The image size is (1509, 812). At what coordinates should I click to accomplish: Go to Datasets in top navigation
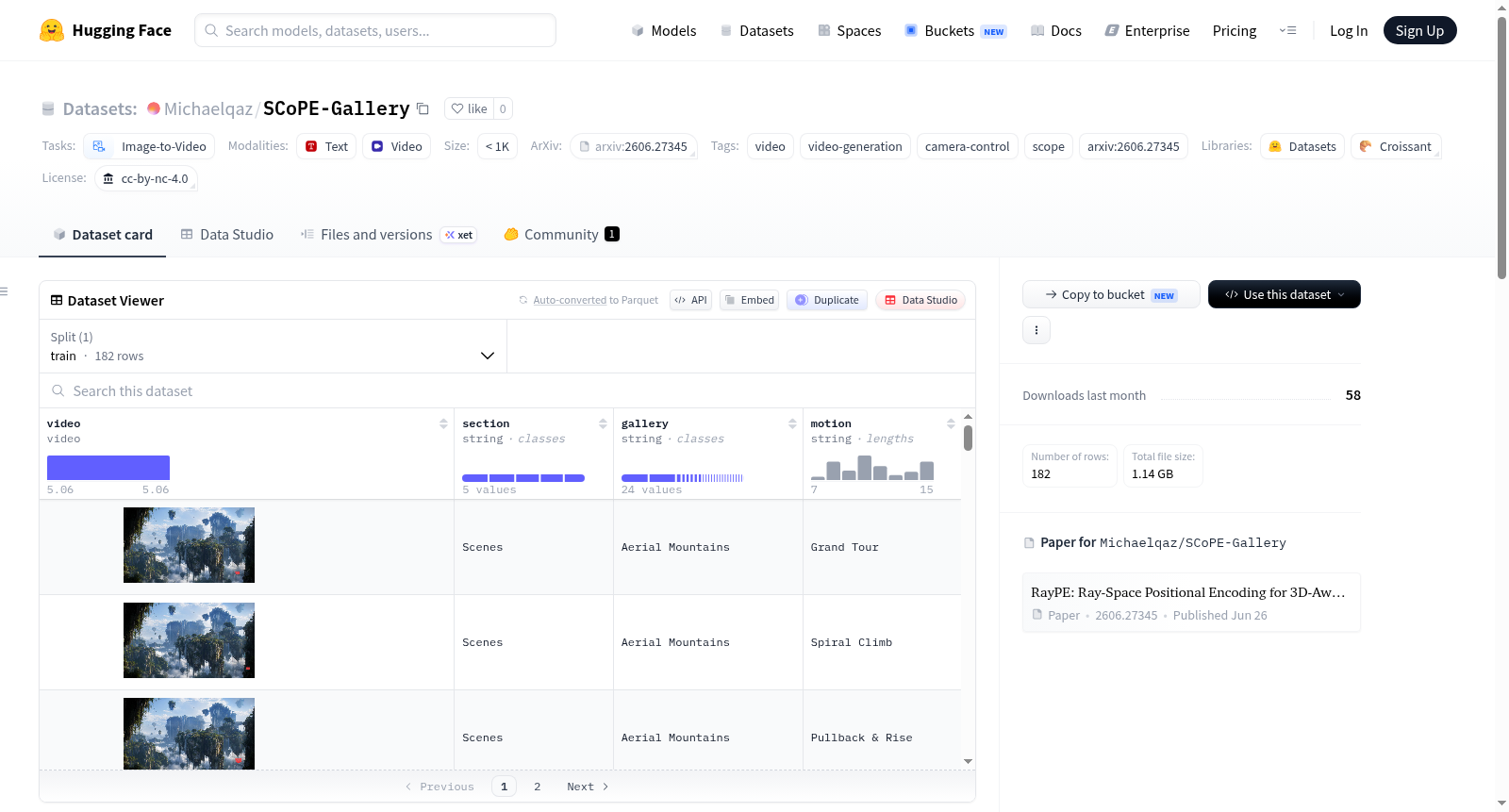(756, 31)
